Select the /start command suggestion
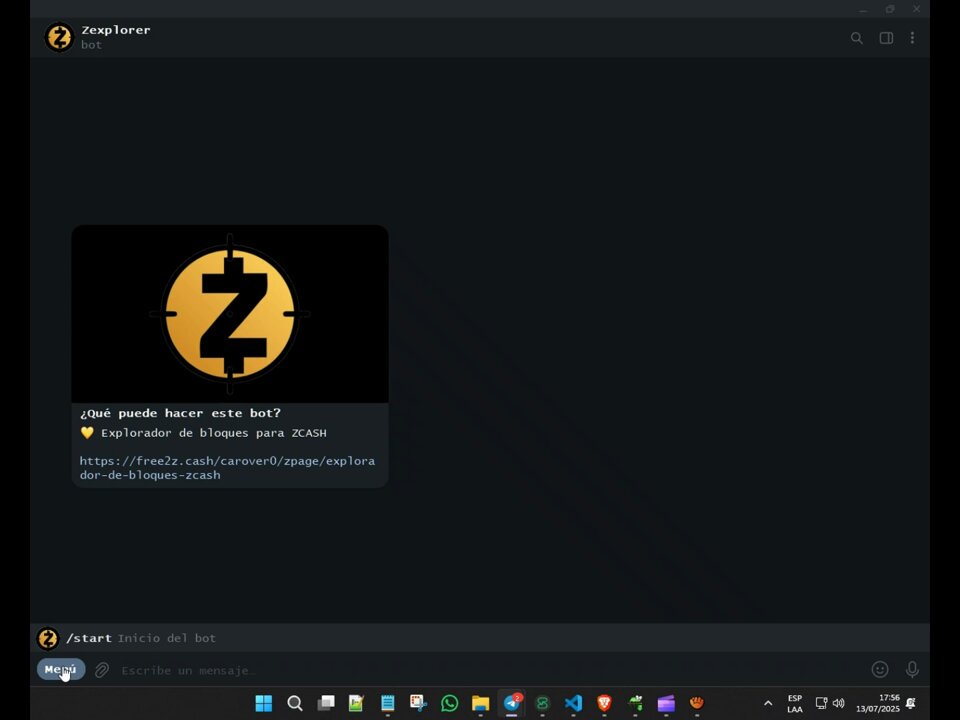 pos(480,638)
